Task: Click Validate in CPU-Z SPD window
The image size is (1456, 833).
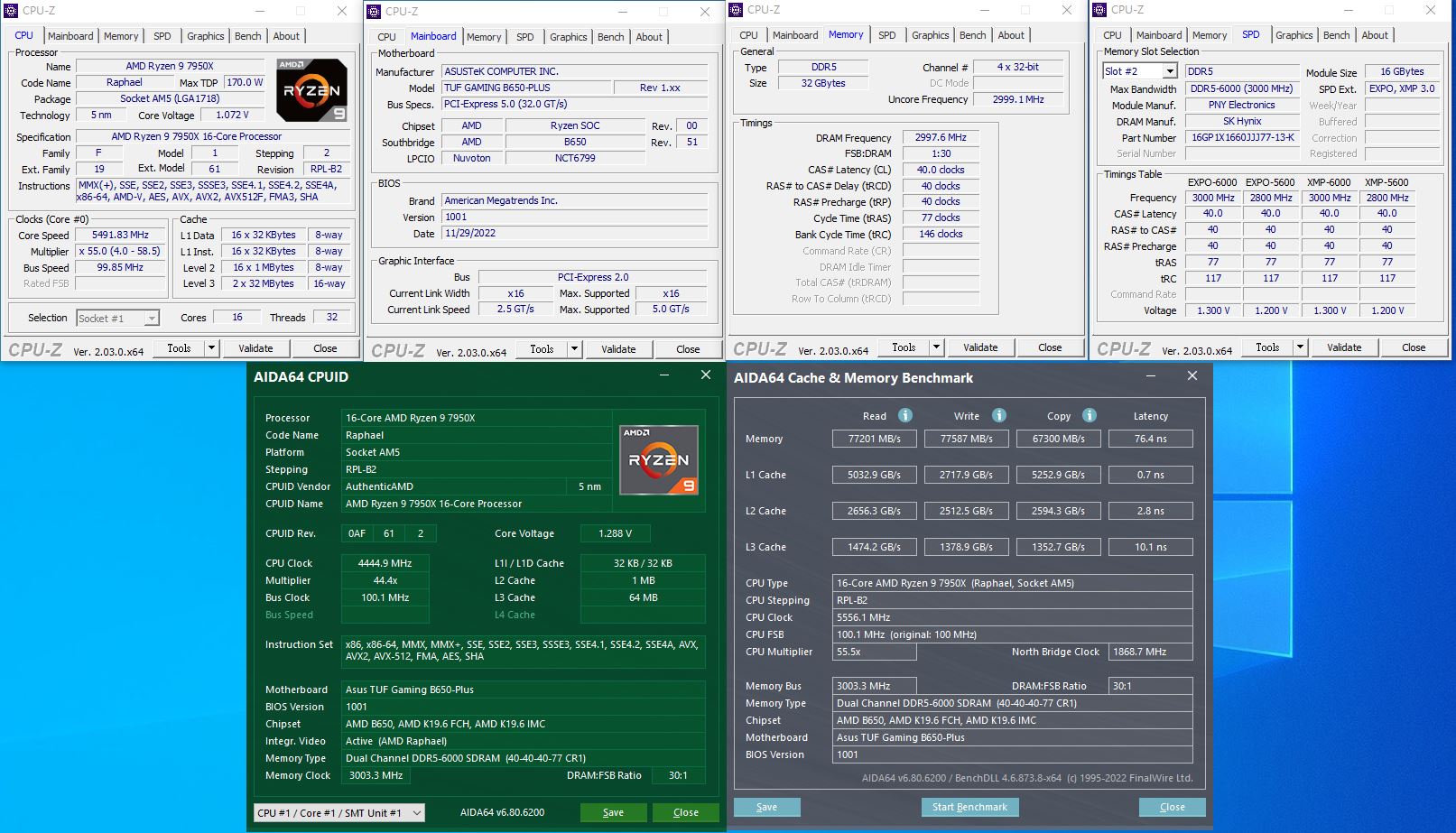Action: (1344, 347)
